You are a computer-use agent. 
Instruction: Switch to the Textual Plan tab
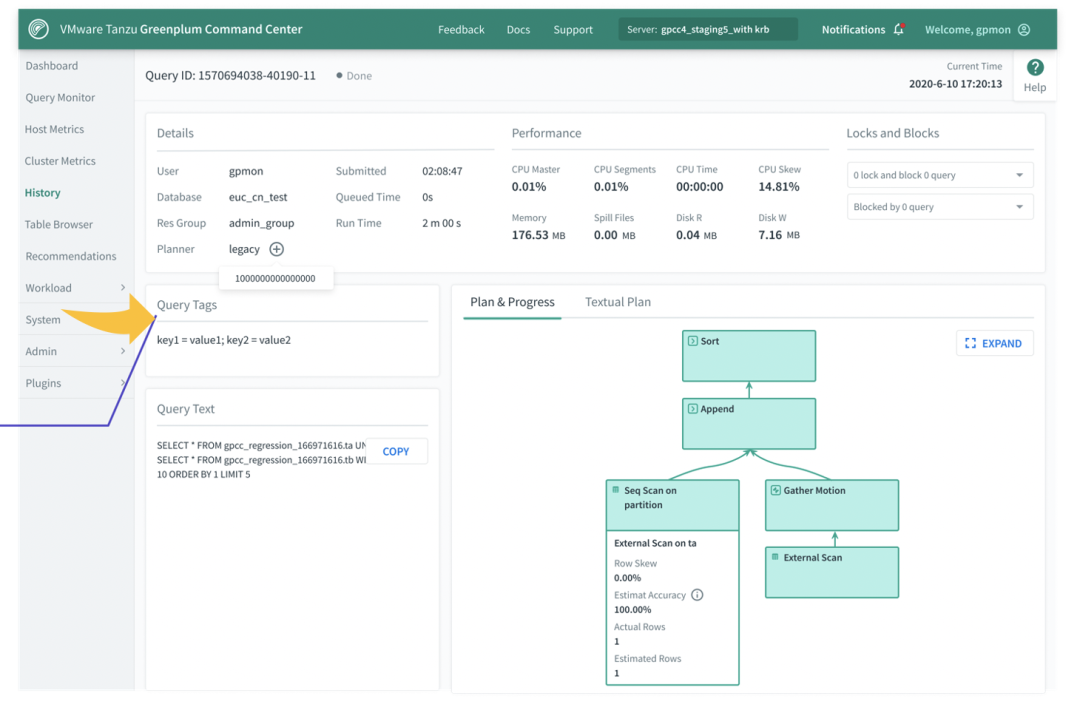coord(618,302)
